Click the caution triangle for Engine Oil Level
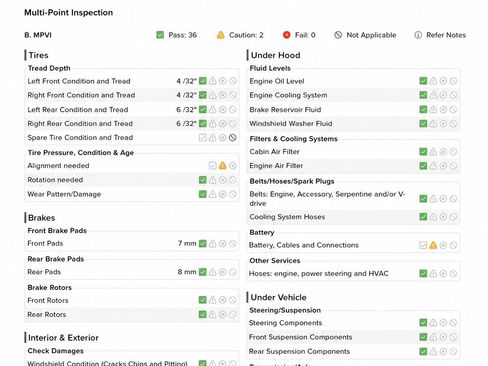Image resolution: width=488 pixels, height=366 pixels. [x=433, y=81]
